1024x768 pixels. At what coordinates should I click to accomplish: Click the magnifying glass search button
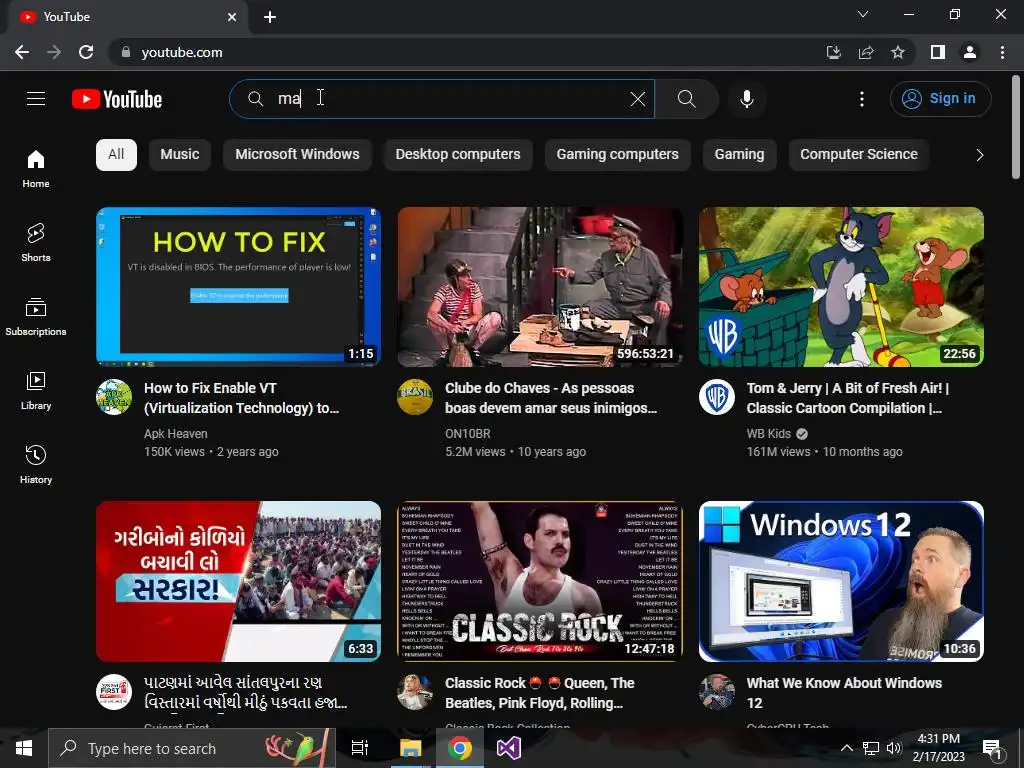click(686, 99)
